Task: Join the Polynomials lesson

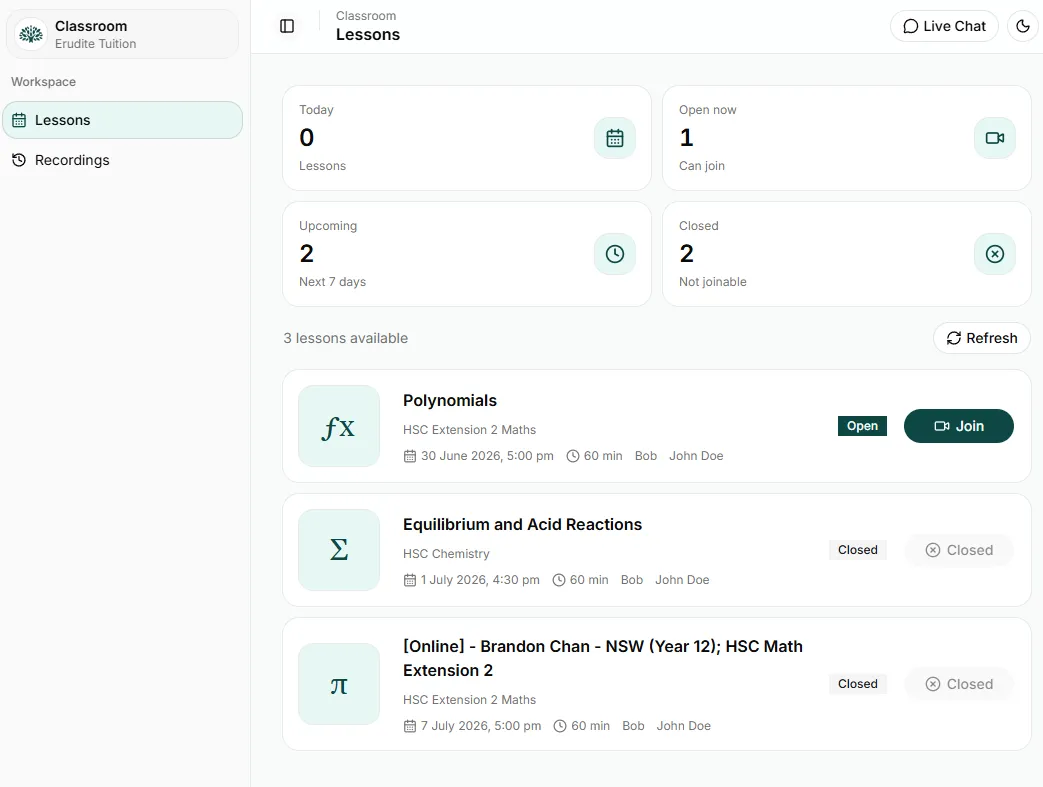Action: 959,426
